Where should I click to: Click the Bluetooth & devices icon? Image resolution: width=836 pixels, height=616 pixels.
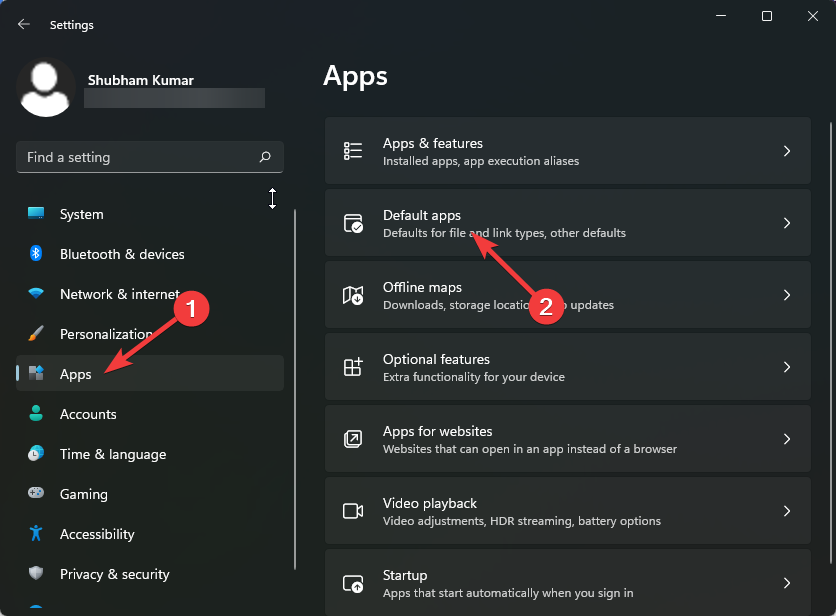click(x=36, y=254)
